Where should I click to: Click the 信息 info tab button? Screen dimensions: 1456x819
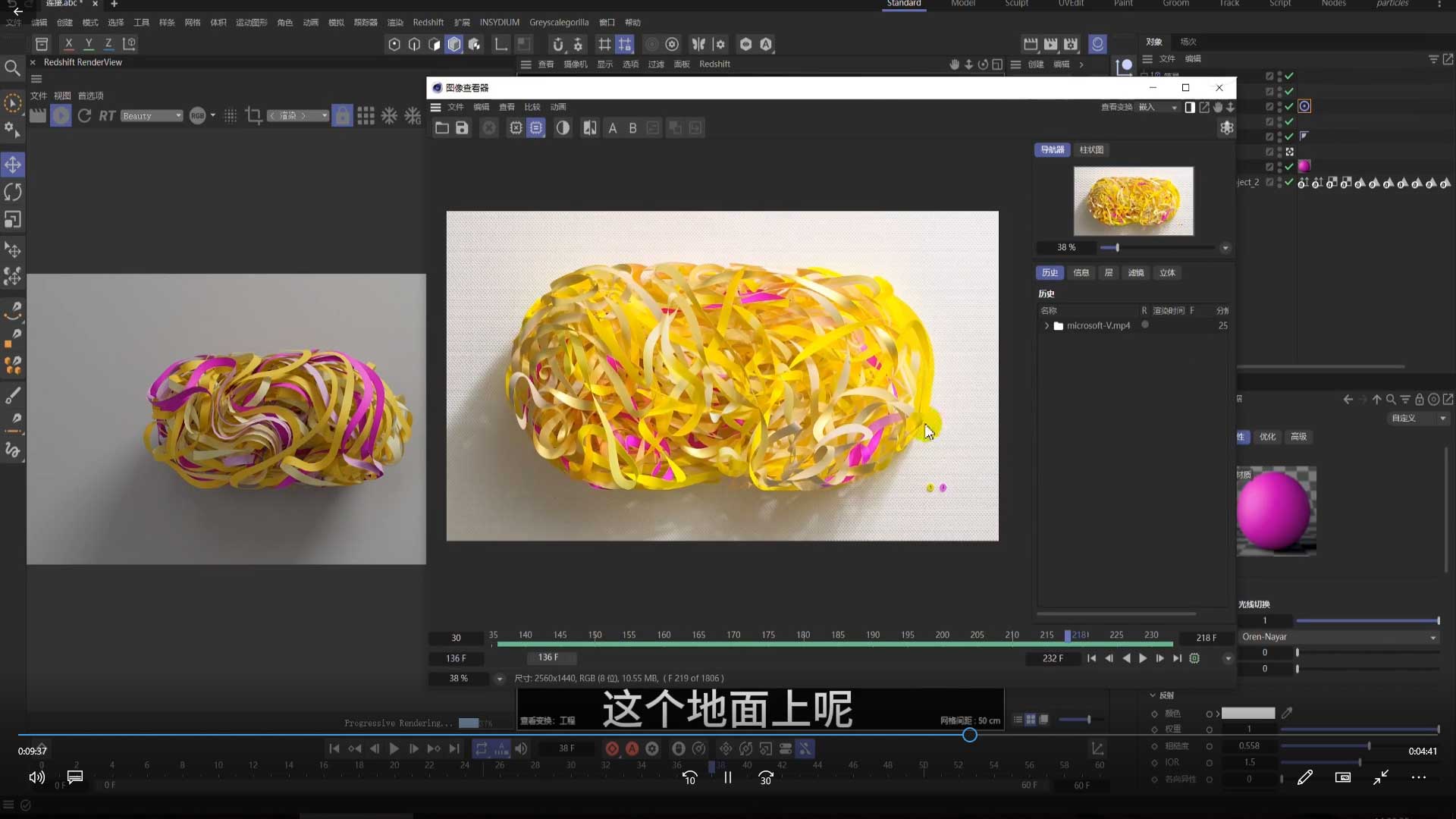(x=1081, y=273)
